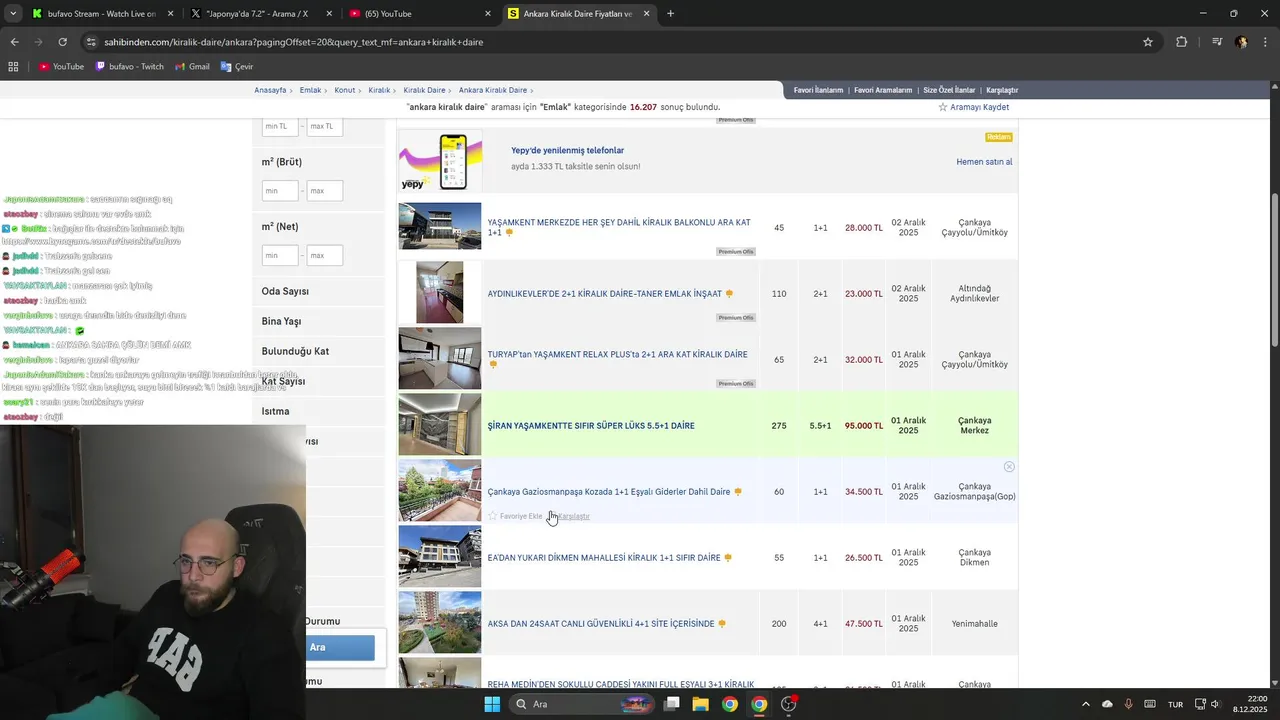Click the taskbar Ara search box
The height and width of the screenshot is (720, 1280).
(x=583, y=704)
